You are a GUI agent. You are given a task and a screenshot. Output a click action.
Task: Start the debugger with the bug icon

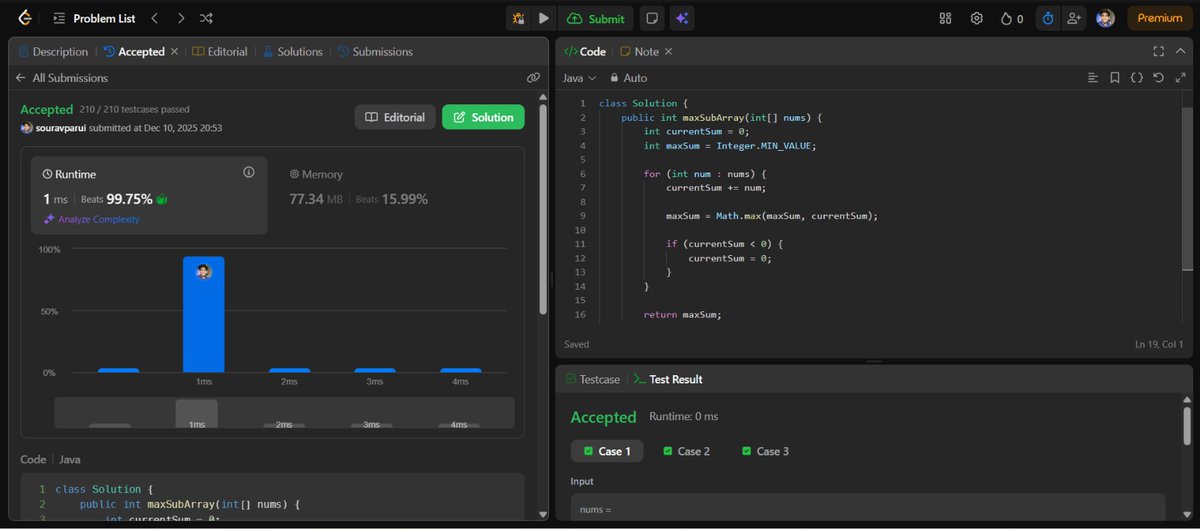tap(518, 18)
